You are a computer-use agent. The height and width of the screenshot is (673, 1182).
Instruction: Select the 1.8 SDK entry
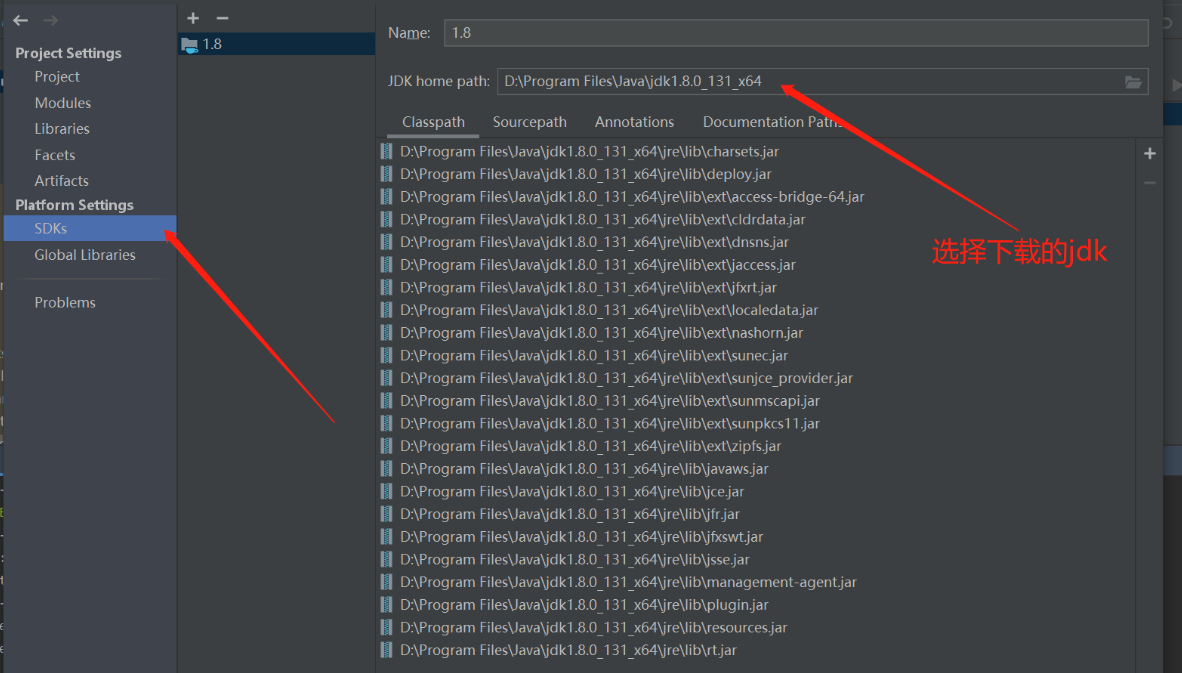click(x=277, y=44)
